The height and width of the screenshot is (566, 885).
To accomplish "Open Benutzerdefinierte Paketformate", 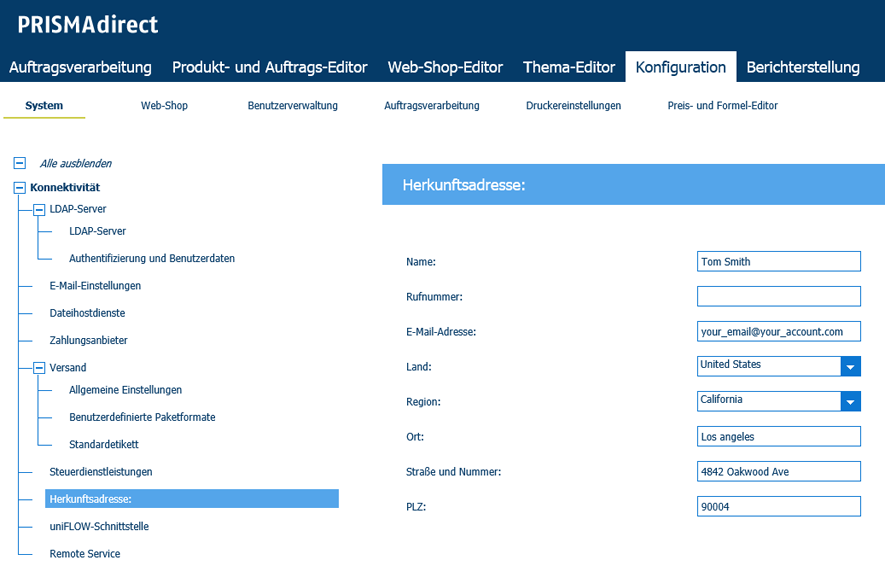I will point(142,417).
